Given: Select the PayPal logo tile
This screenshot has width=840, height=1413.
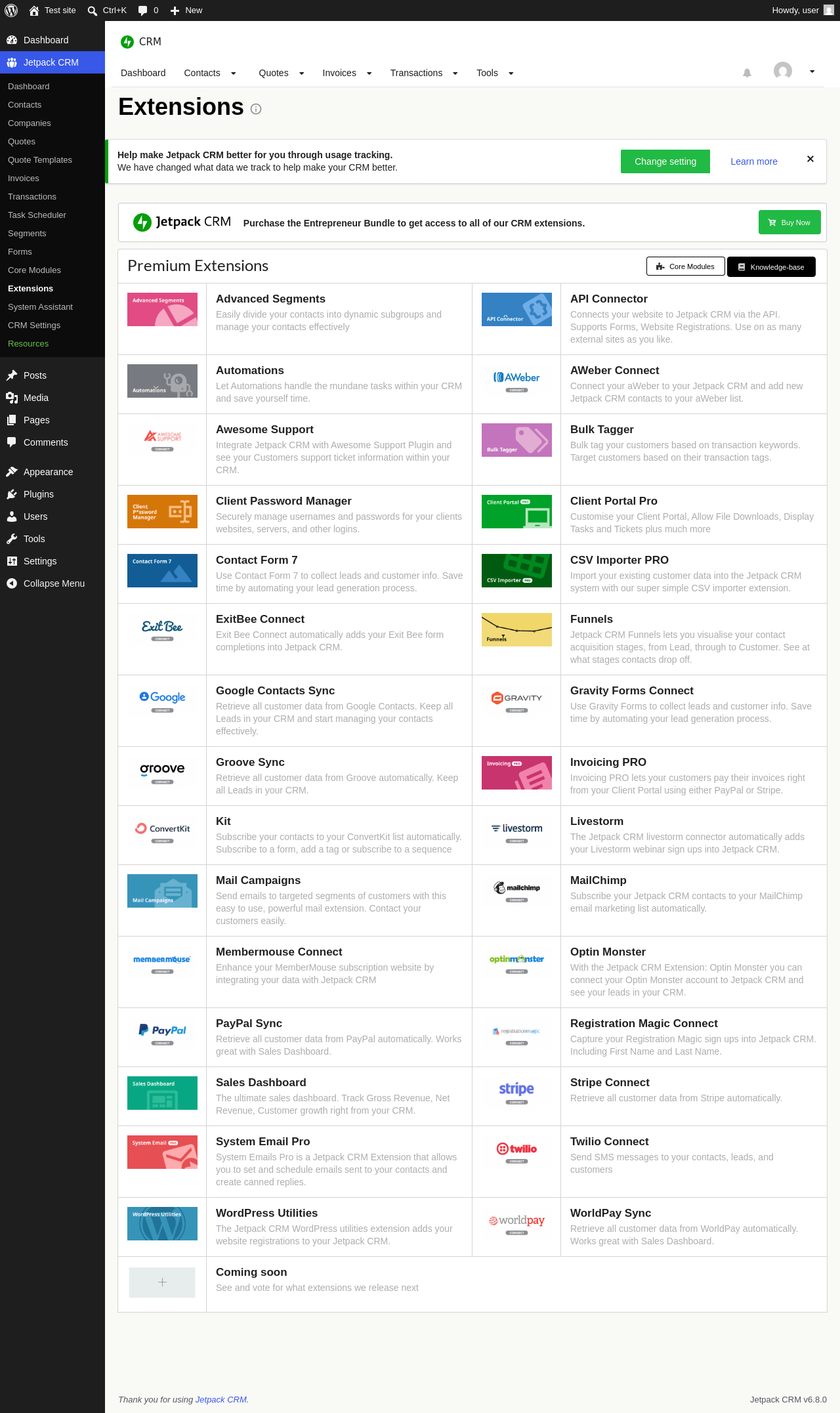Looking at the screenshot, I should pyautogui.click(x=162, y=1034).
